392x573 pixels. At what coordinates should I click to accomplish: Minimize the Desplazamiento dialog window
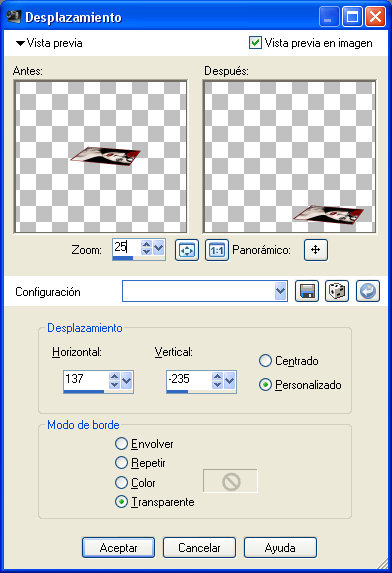click(328, 17)
